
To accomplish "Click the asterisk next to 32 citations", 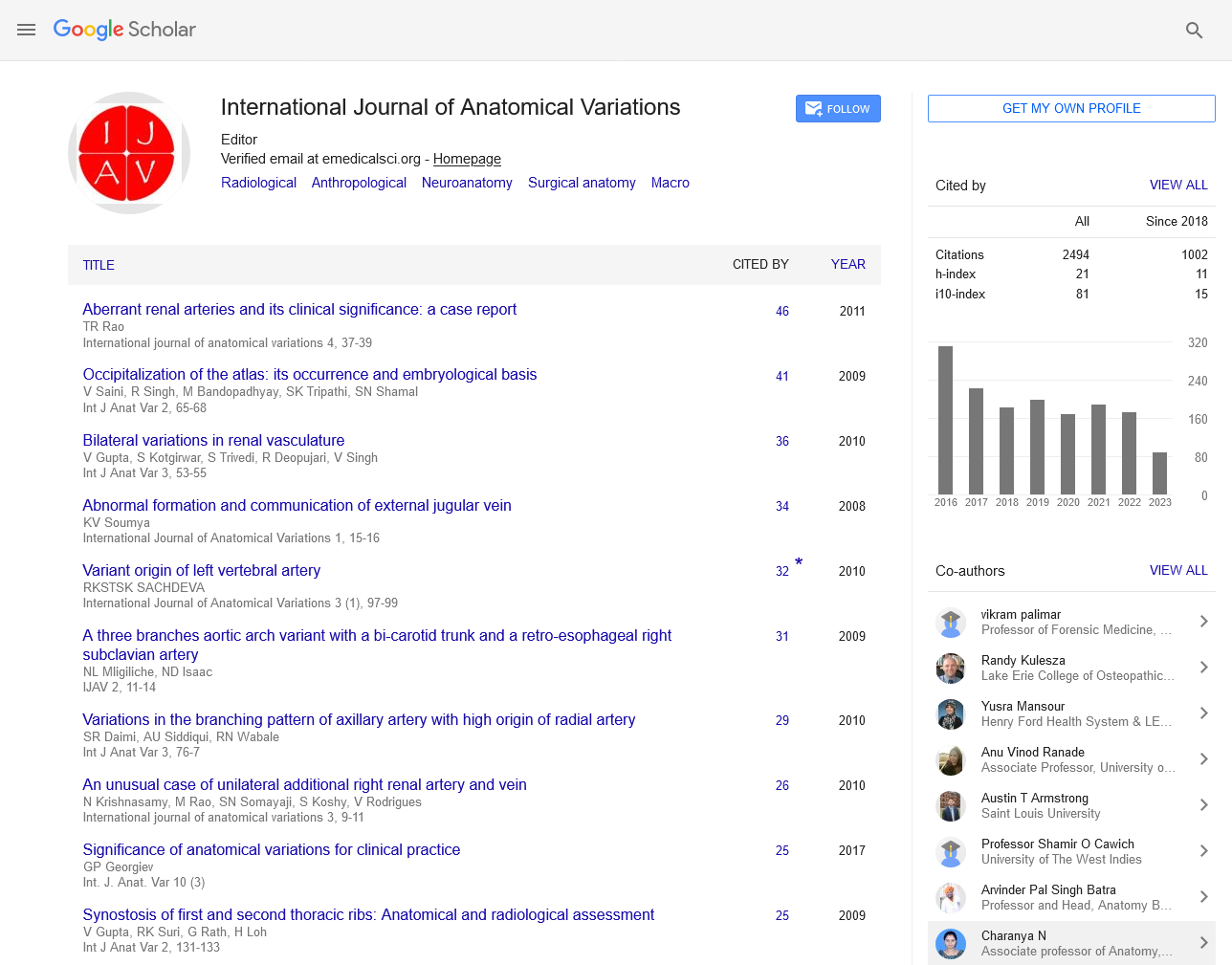I will (799, 562).
